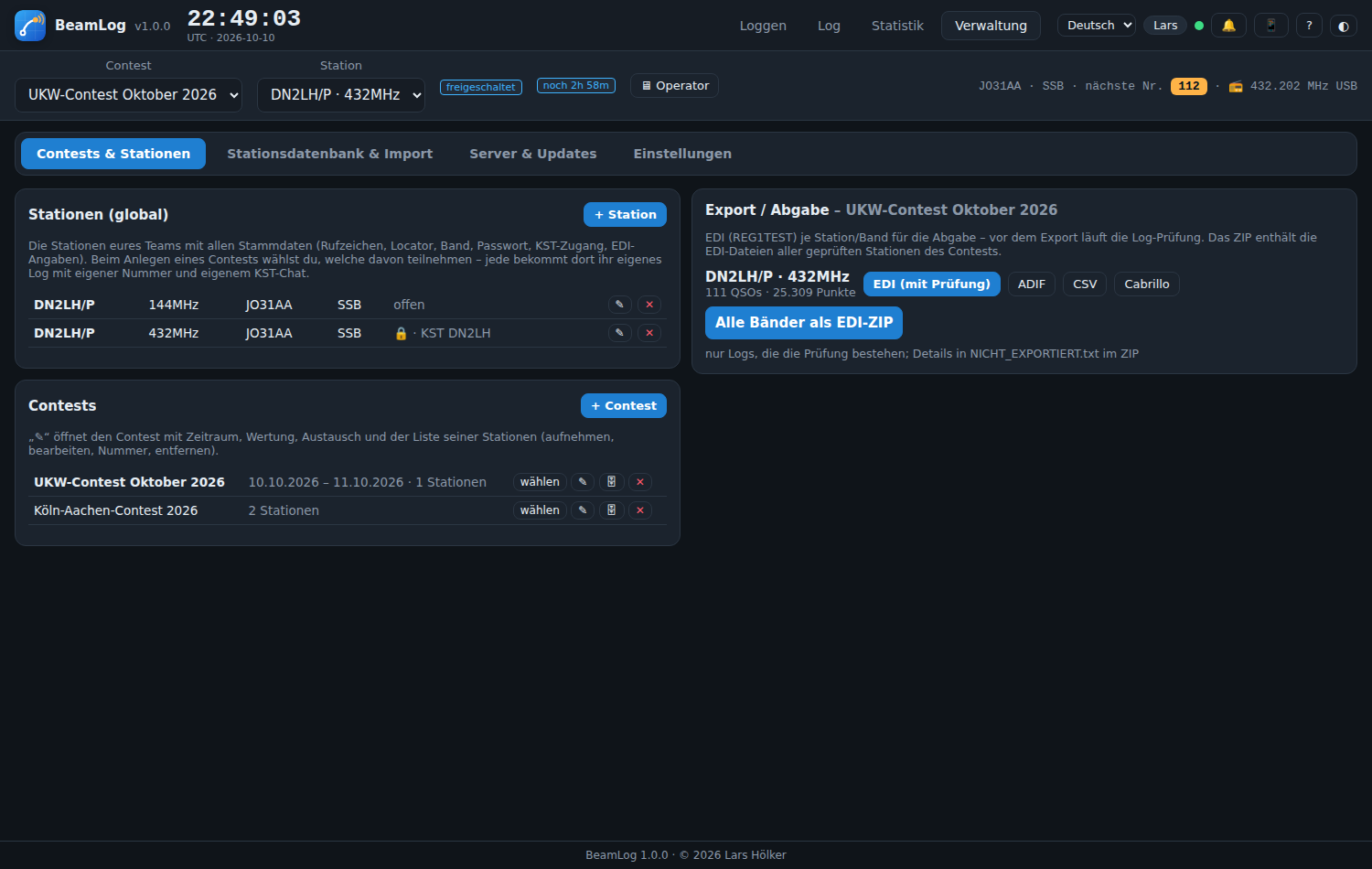Delete the Köln-Aachen-Contest 2026 entry

640,510
